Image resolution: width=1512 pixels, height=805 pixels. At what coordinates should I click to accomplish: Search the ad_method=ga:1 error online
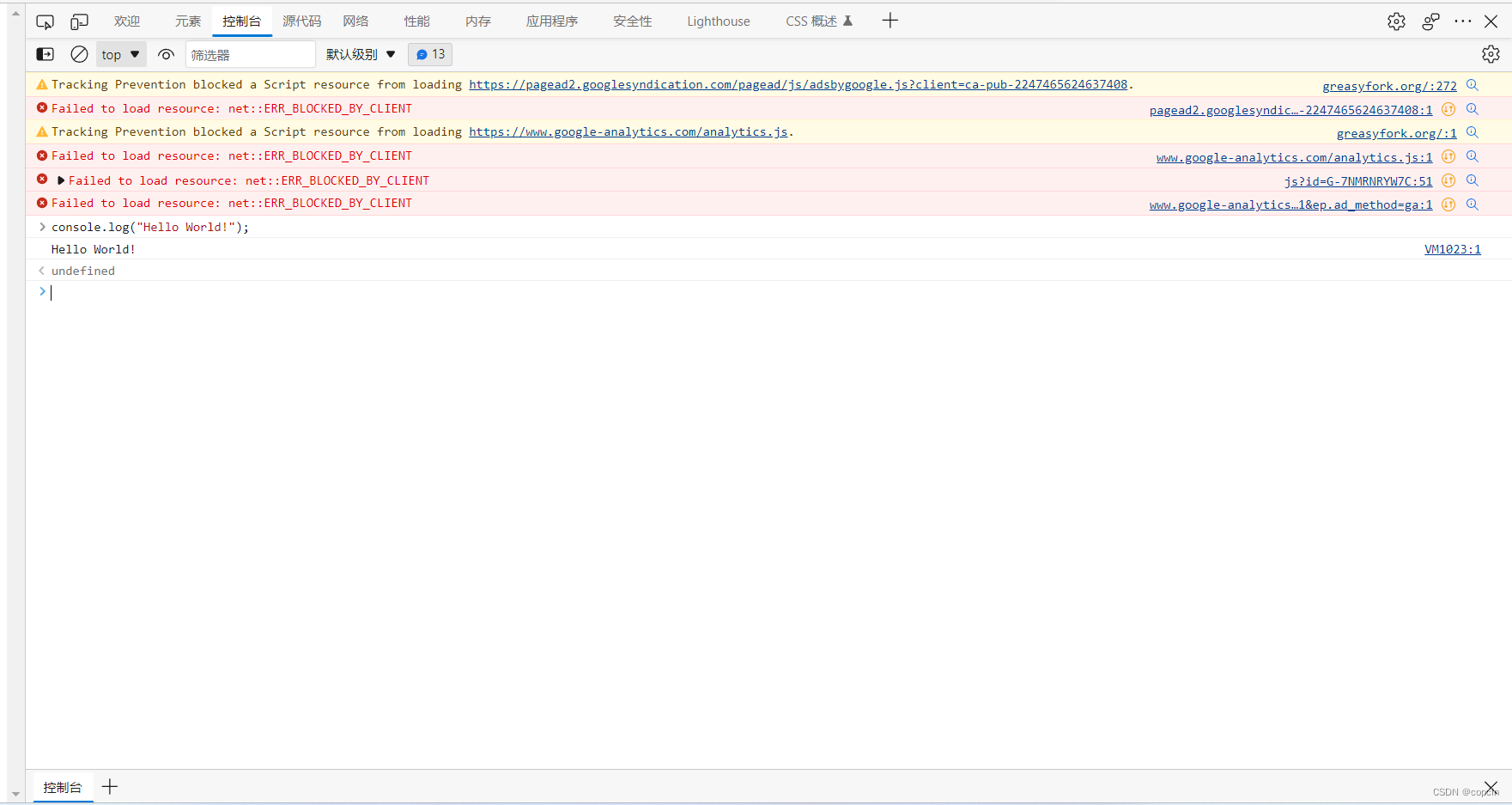[x=1473, y=204]
